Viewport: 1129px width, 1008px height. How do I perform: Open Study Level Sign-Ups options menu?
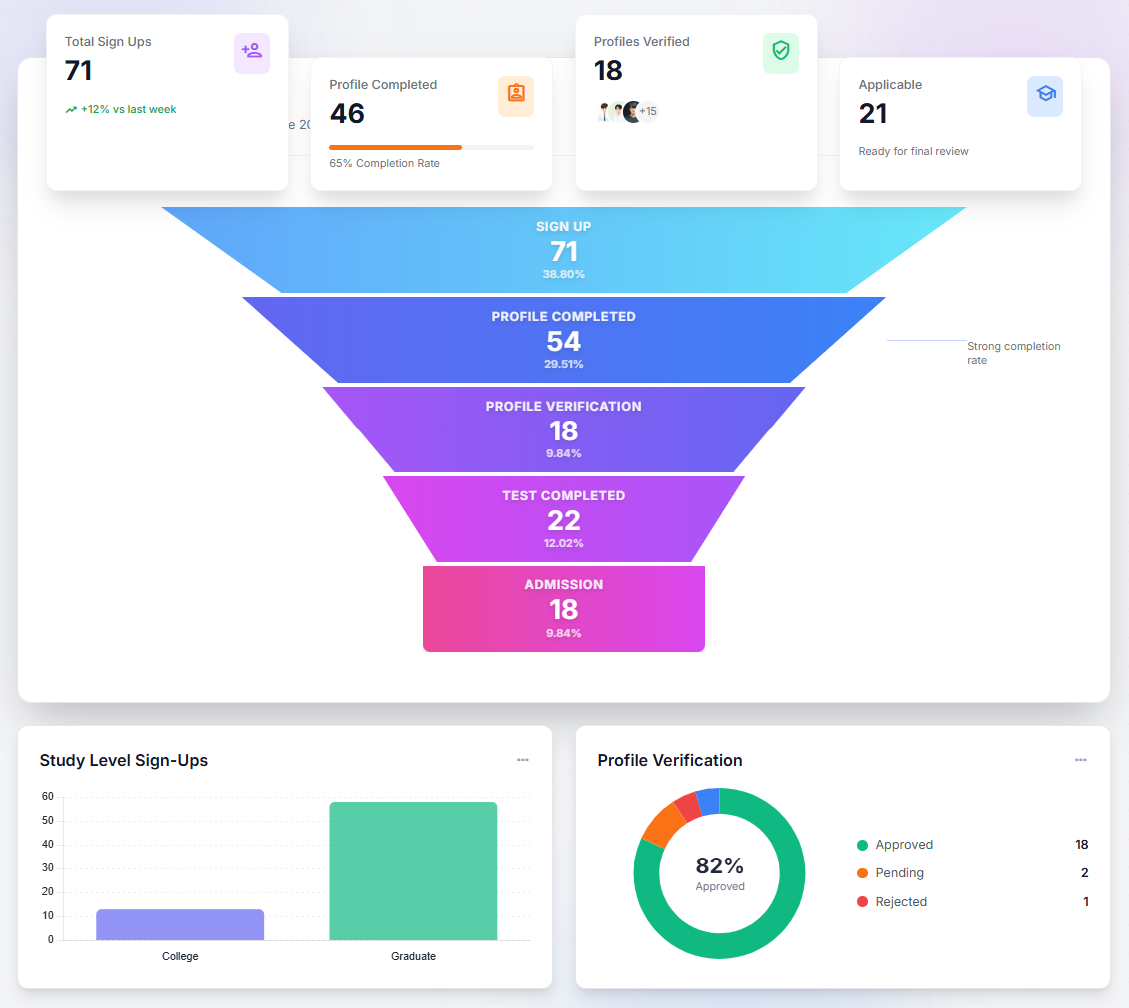(x=522, y=760)
